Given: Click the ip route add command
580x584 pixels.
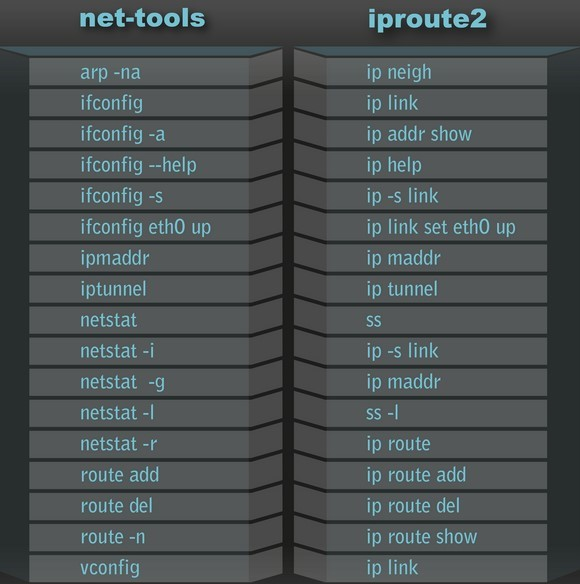Looking at the screenshot, I should pyautogui.click(x=416, y=475).
